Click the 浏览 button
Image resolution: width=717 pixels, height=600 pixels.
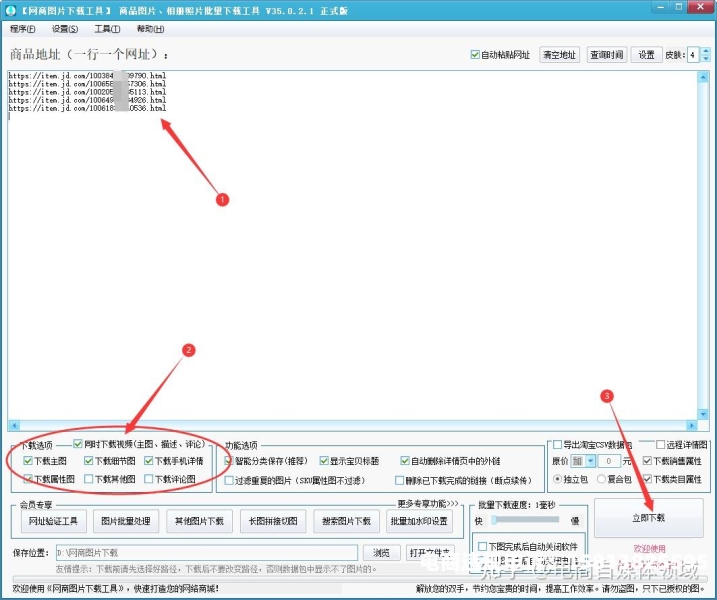click(x=381, y=553)
